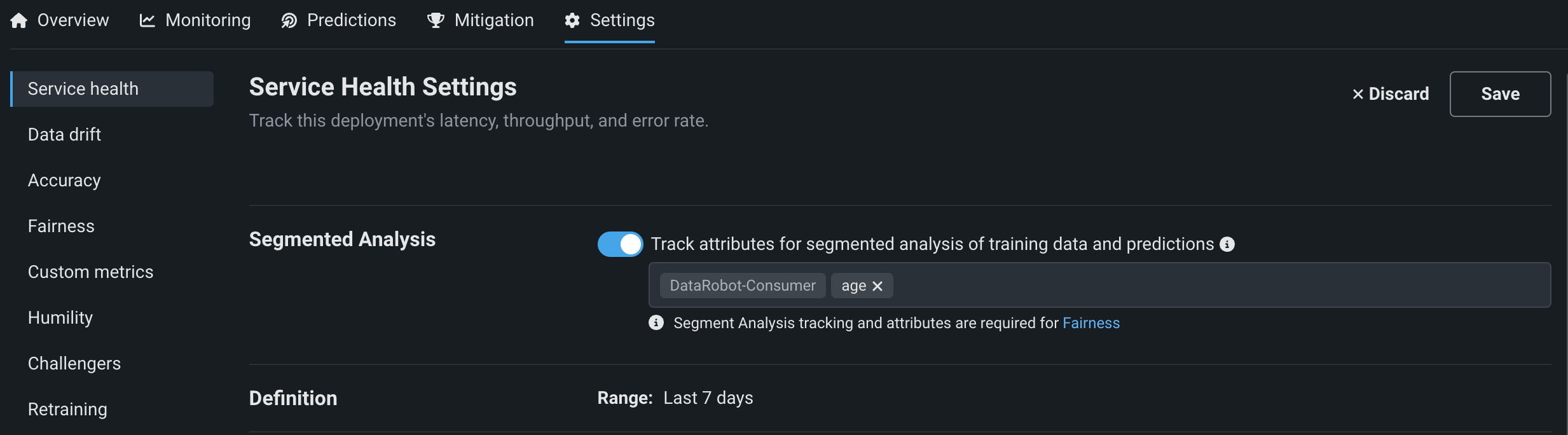
Task: Discard the settings changes
Action: point(1391,94)
